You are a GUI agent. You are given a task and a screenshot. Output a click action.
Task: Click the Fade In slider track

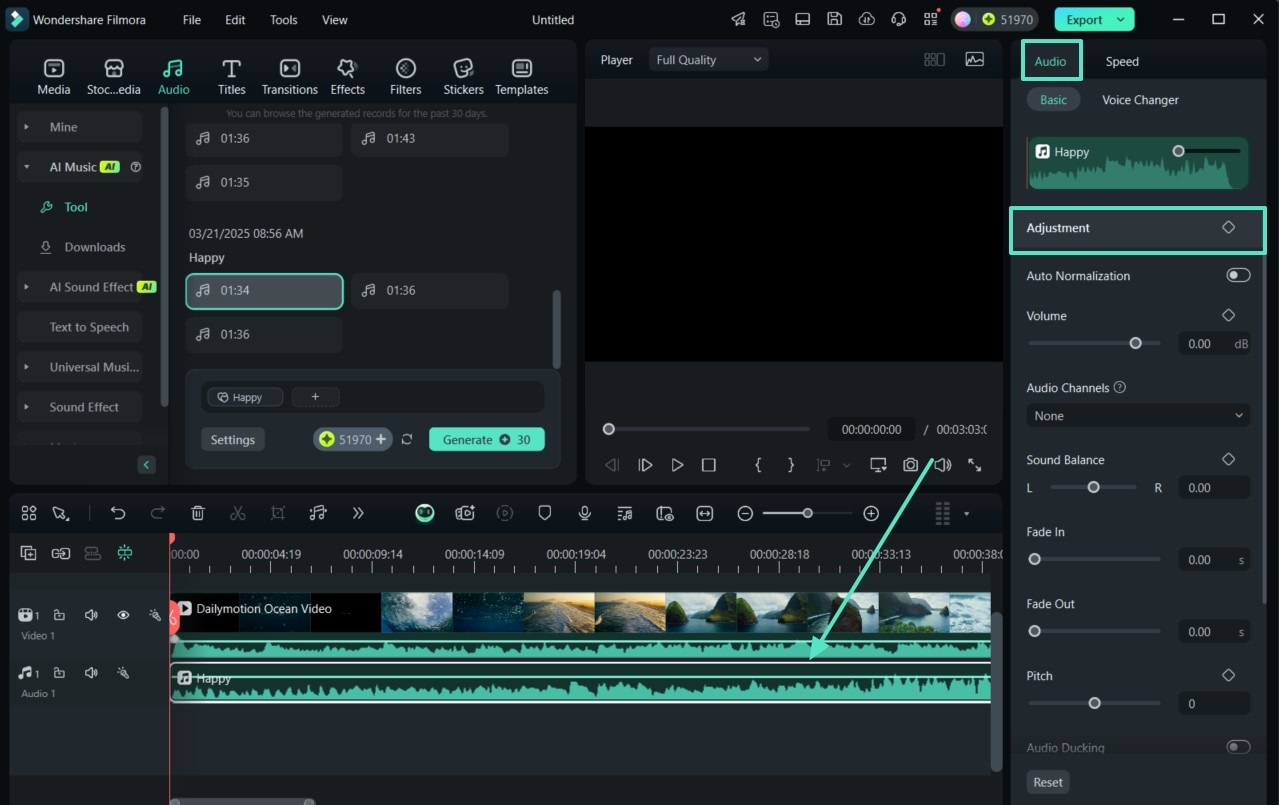(x=1095, y=560)
